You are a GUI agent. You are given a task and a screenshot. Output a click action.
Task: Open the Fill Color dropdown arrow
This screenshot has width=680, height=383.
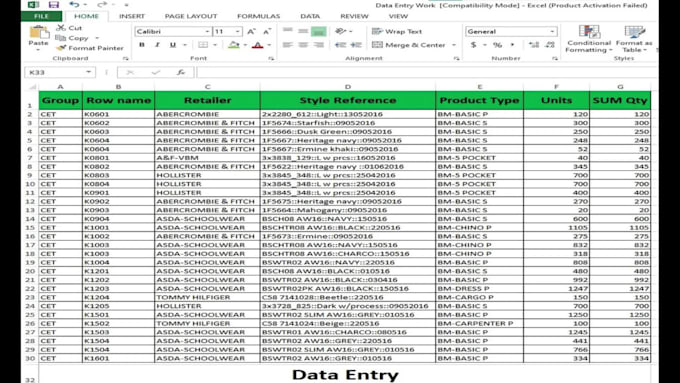tap(245, 45)
